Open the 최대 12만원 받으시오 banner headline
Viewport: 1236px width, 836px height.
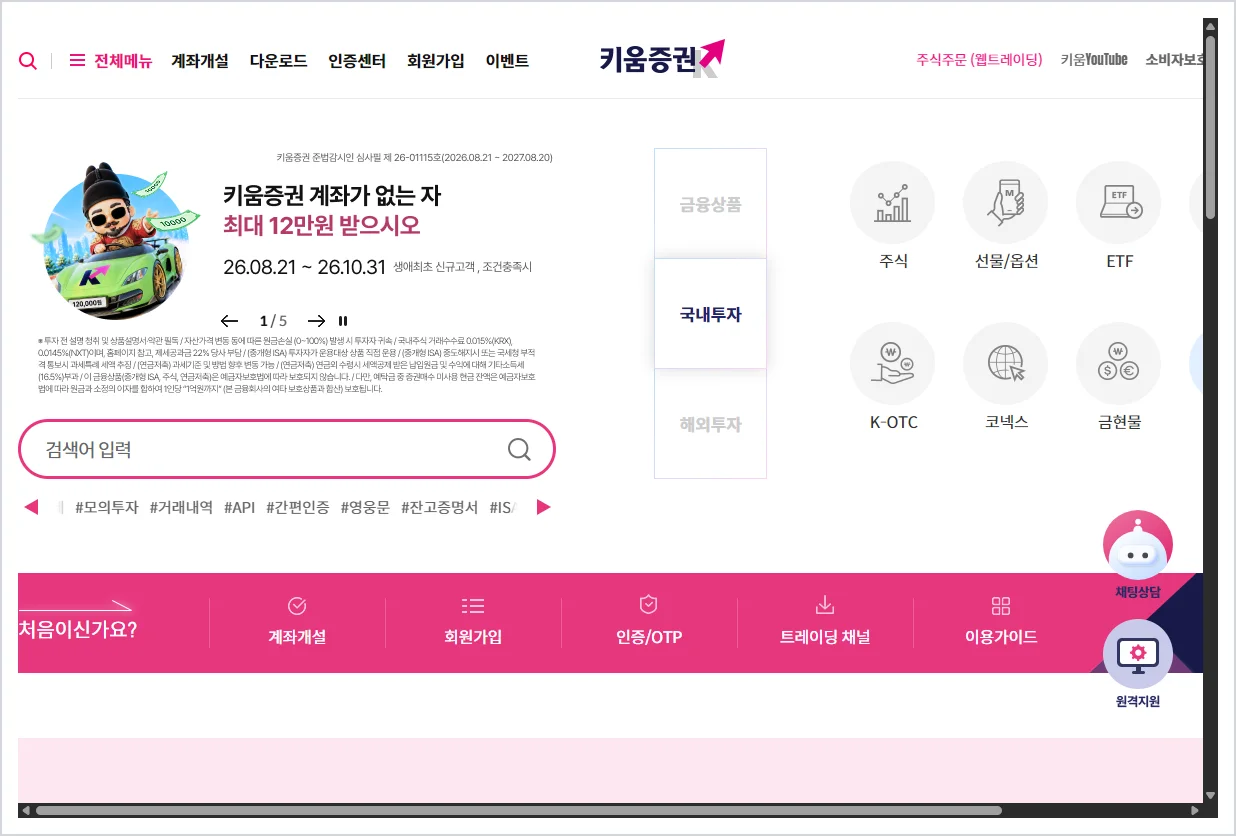[x=322, y=225]
